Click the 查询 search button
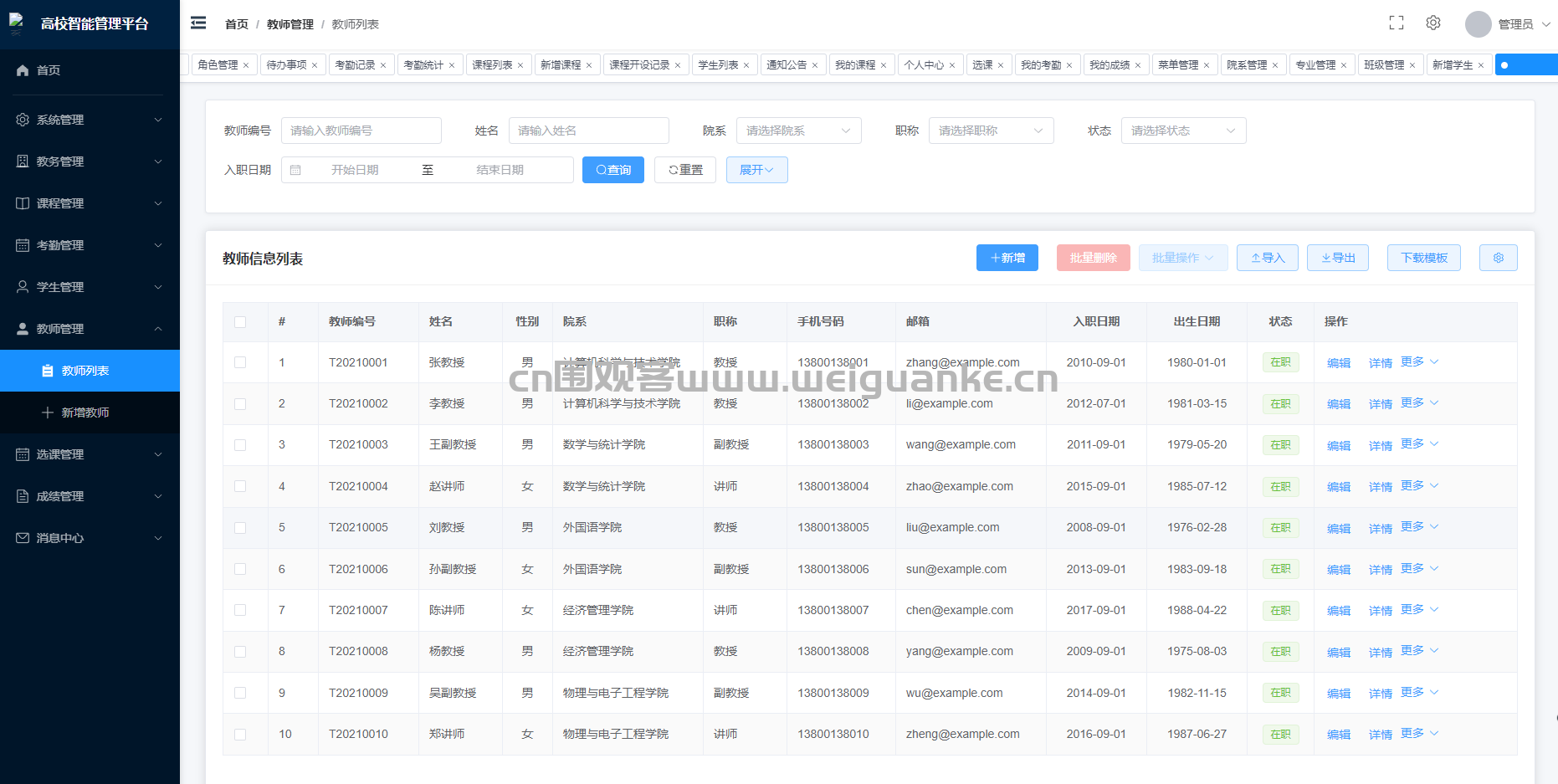The width and height of the screenshot is (1558, 784). 612,170
